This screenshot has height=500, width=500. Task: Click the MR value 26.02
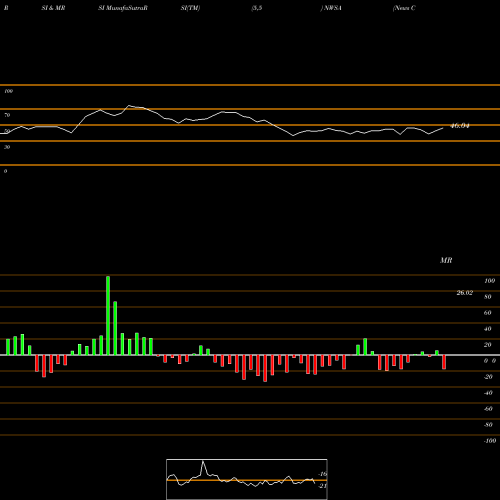(465, 293)
